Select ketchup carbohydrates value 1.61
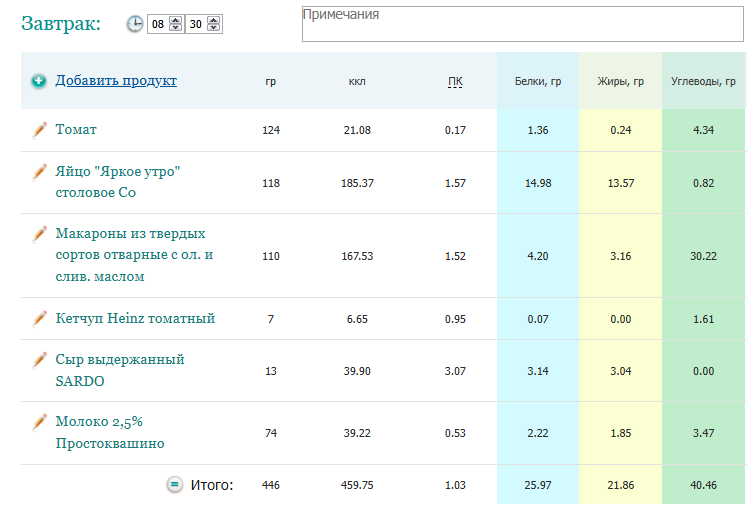This screenshot has height=510, width=747. click(x=703, y=319)
